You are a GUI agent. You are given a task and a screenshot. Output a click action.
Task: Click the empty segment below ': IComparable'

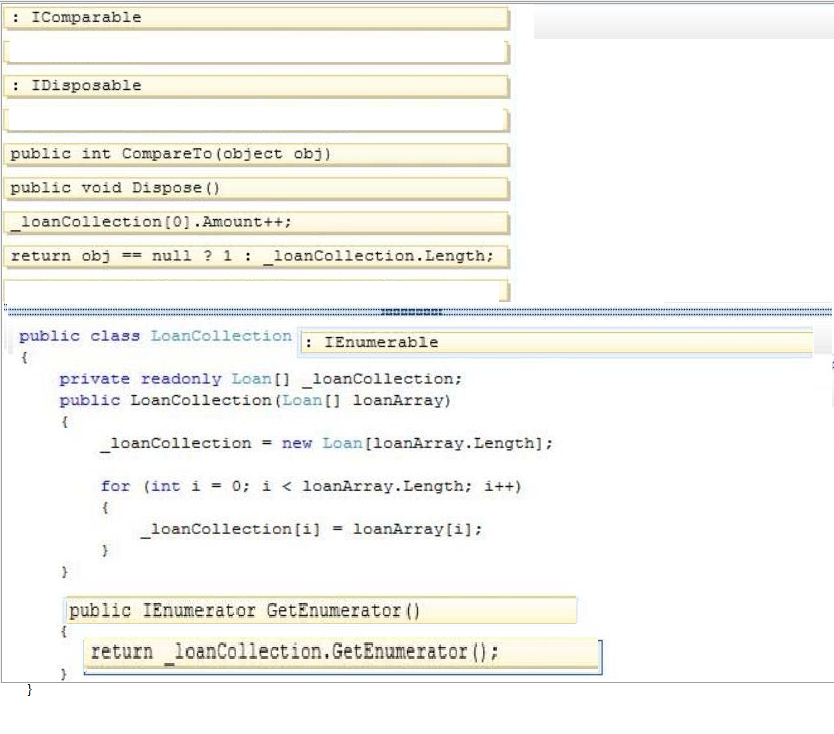coord(256,52)
